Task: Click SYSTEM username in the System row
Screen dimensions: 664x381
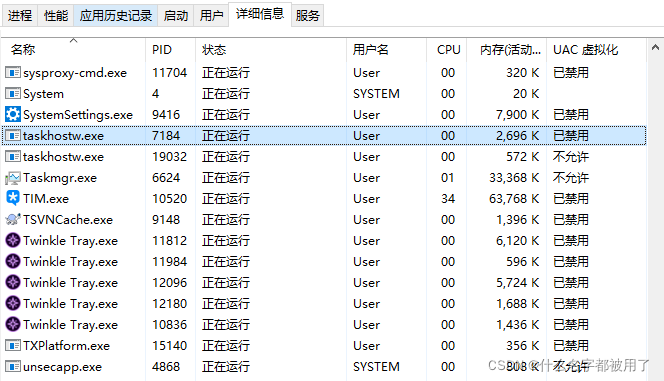Action: click(x=376, y=94)
